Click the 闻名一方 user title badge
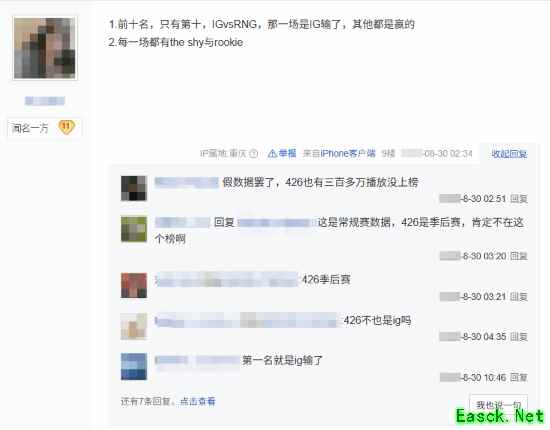 click(x=30, y=128)
